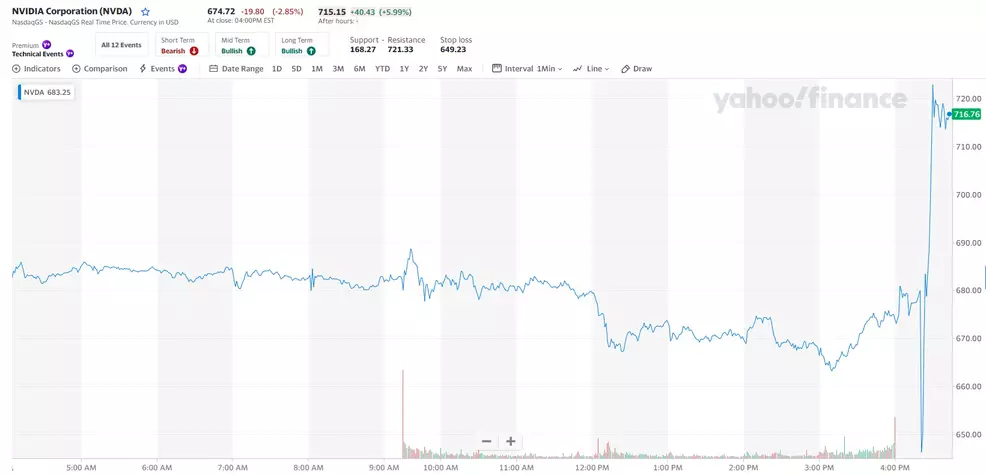Open chart Events lightning option
Viewport: 986px width, 475px height.
tap(163, 69)
